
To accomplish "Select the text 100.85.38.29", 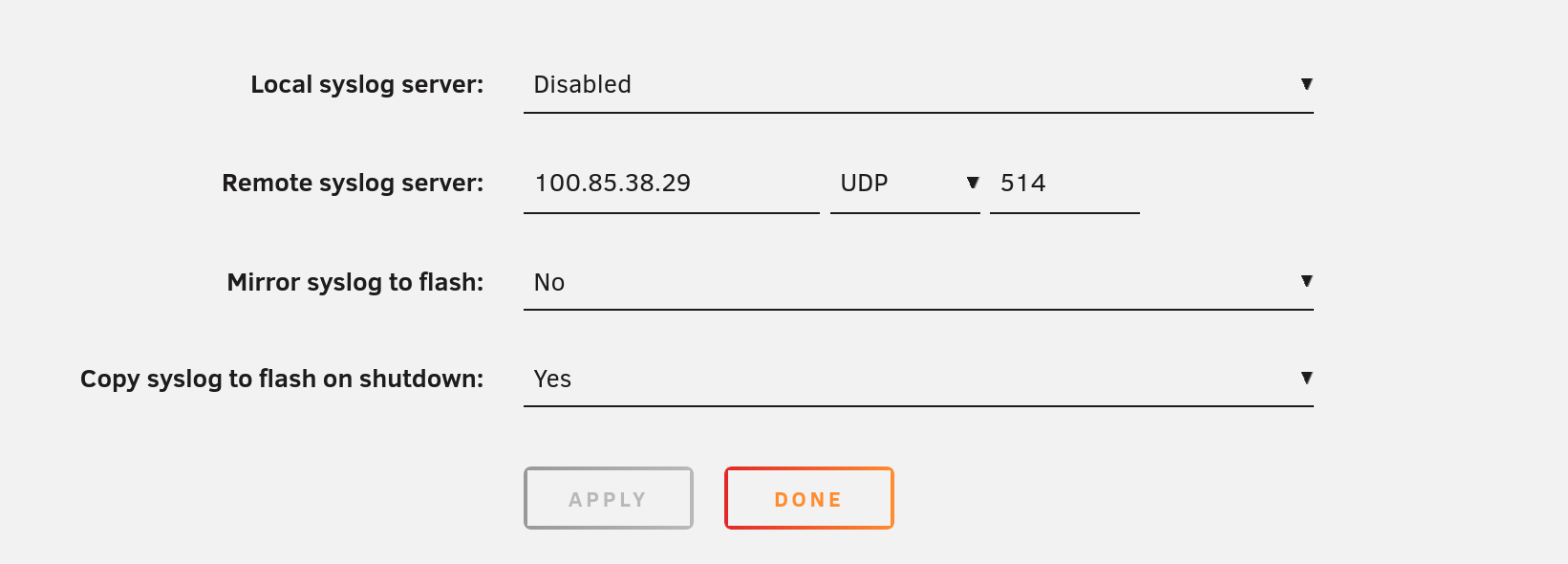I will [612, 184].
